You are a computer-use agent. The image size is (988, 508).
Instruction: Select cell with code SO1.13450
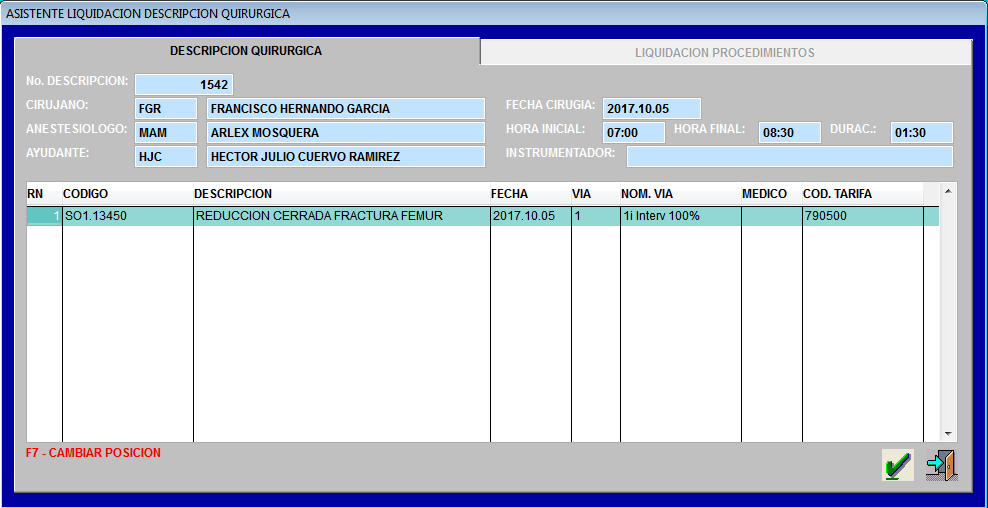tap(128, 216)
